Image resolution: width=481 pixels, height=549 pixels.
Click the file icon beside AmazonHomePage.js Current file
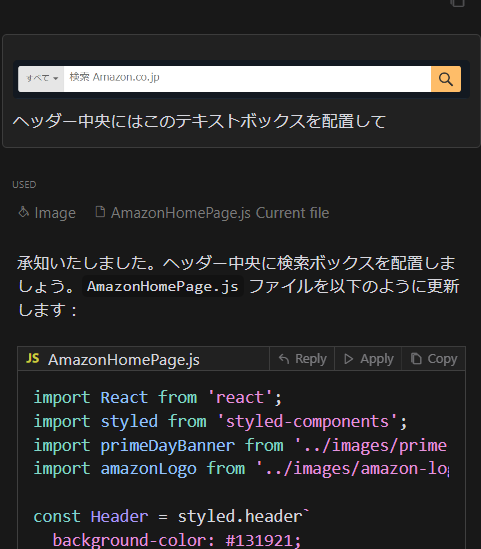pyautogui.click(x=100, y=211)
